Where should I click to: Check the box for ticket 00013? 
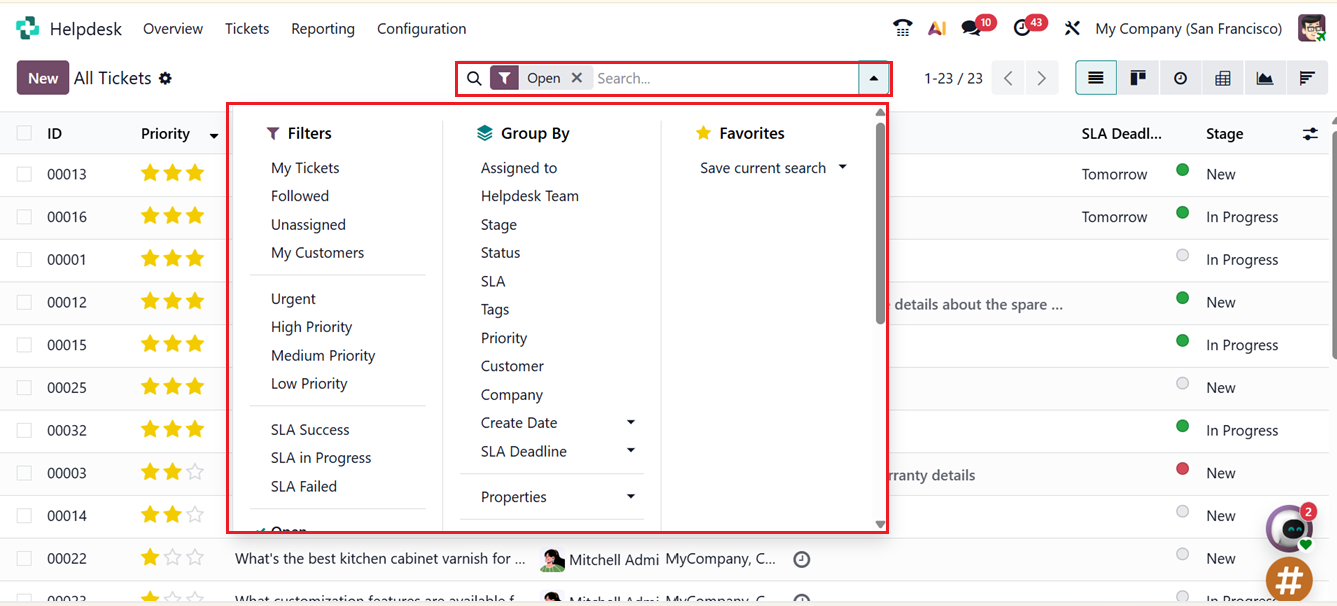click(24, 174)
